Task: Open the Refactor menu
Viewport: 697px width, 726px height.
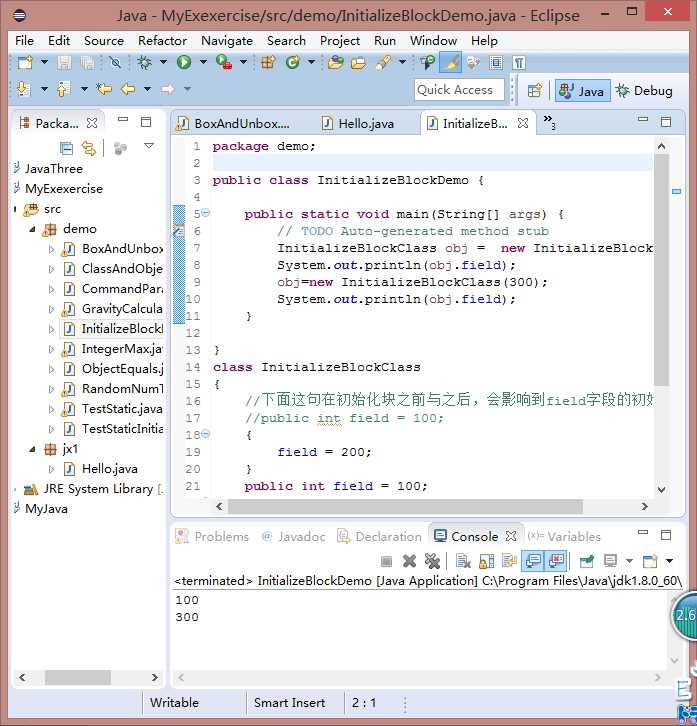Action: 163,41
